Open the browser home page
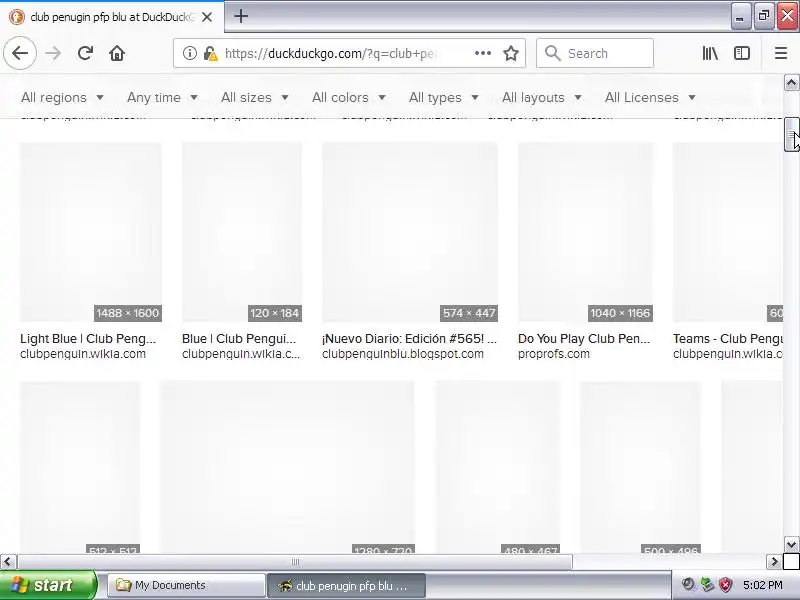Image resolution: width=800 pixels, height=600 pixels. click(x=117, y=53)
